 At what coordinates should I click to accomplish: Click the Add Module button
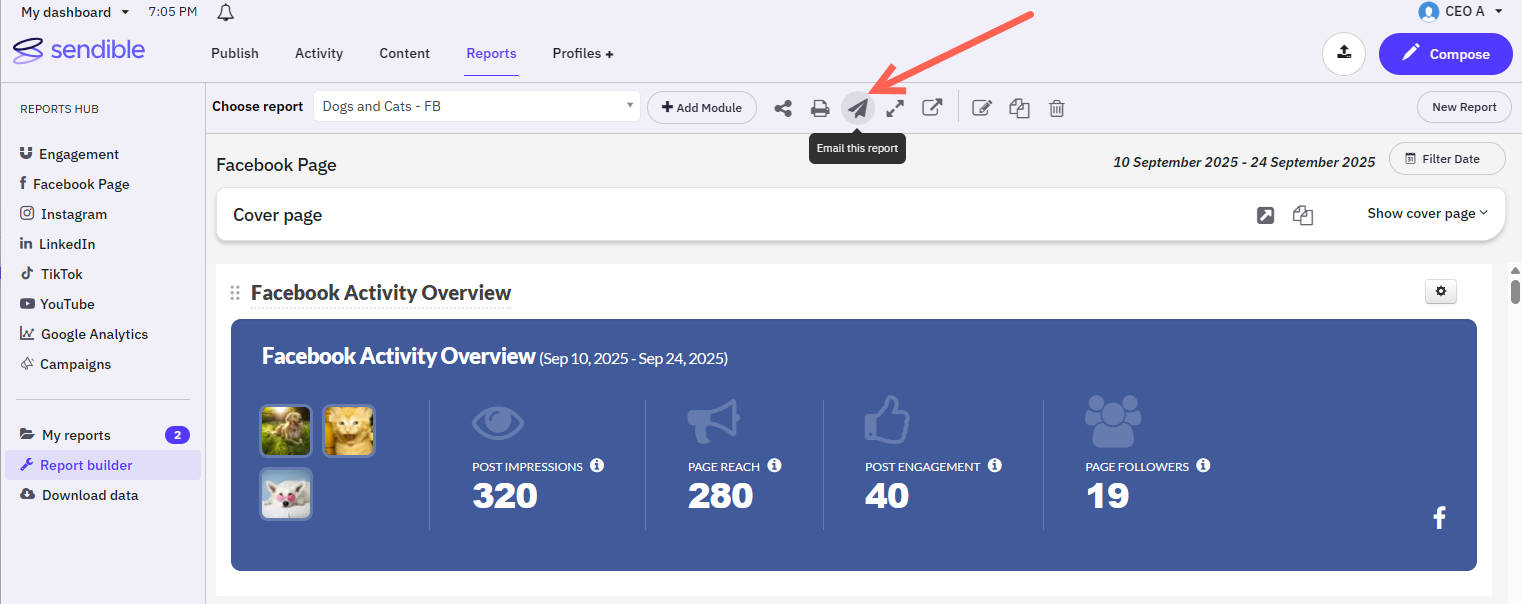click(702, 108)
